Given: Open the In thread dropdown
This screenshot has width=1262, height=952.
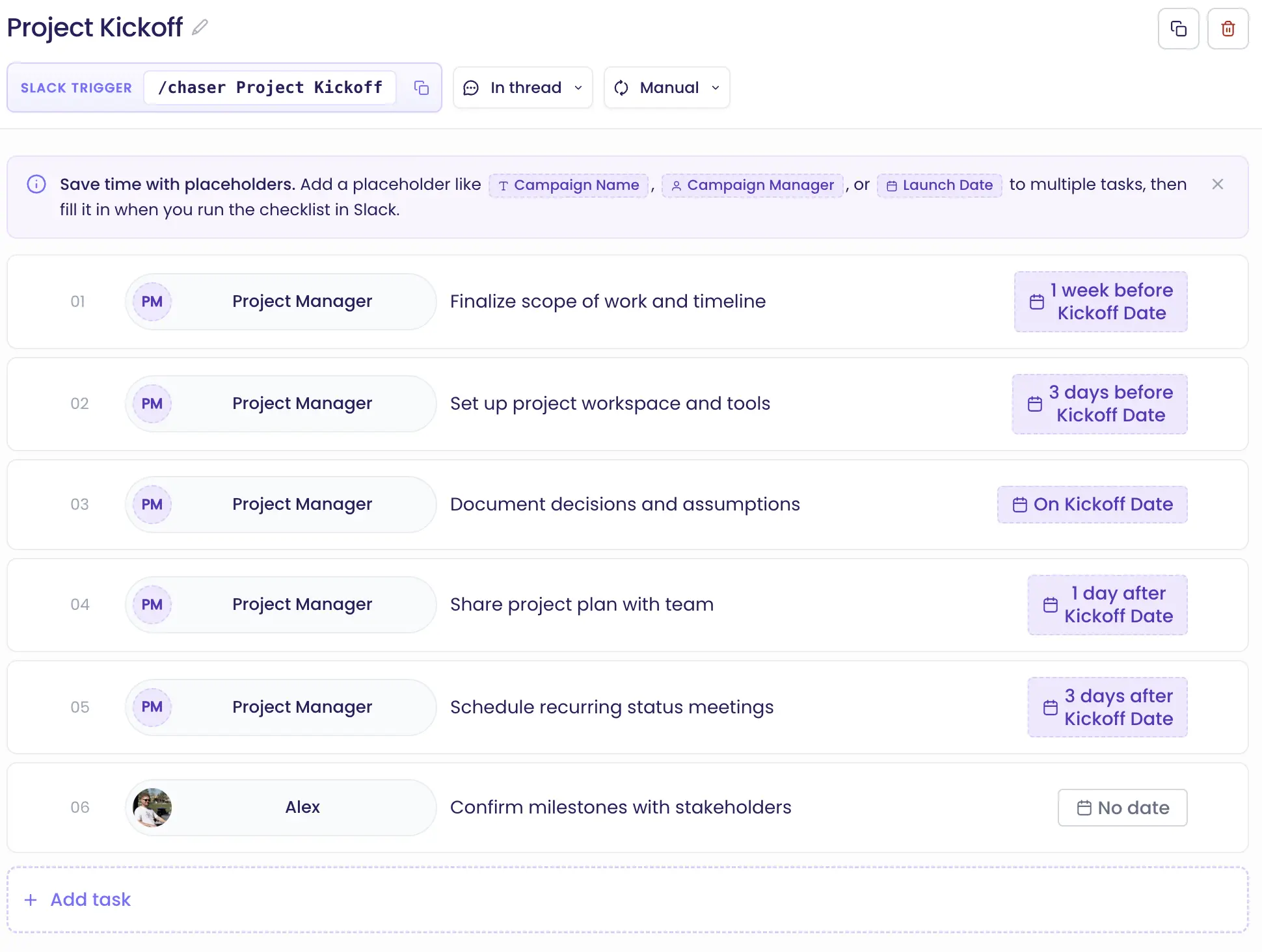Looking at the screenshot, I should (523, 88).
